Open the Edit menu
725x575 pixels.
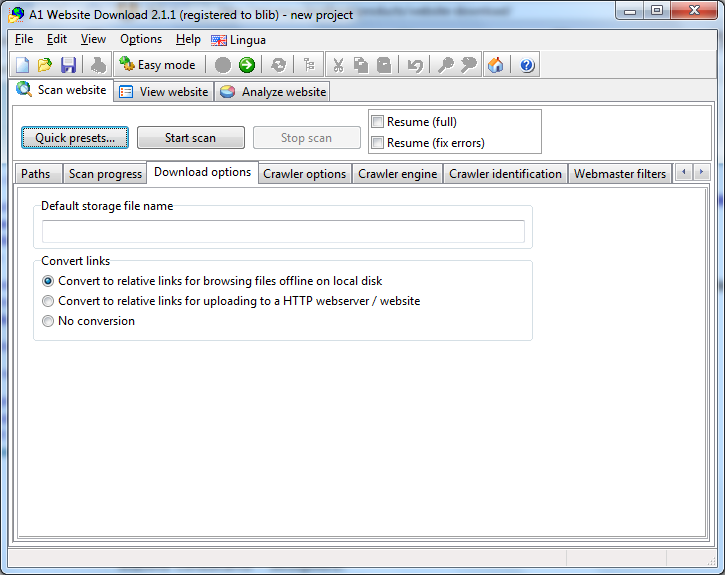click(57, 39)
